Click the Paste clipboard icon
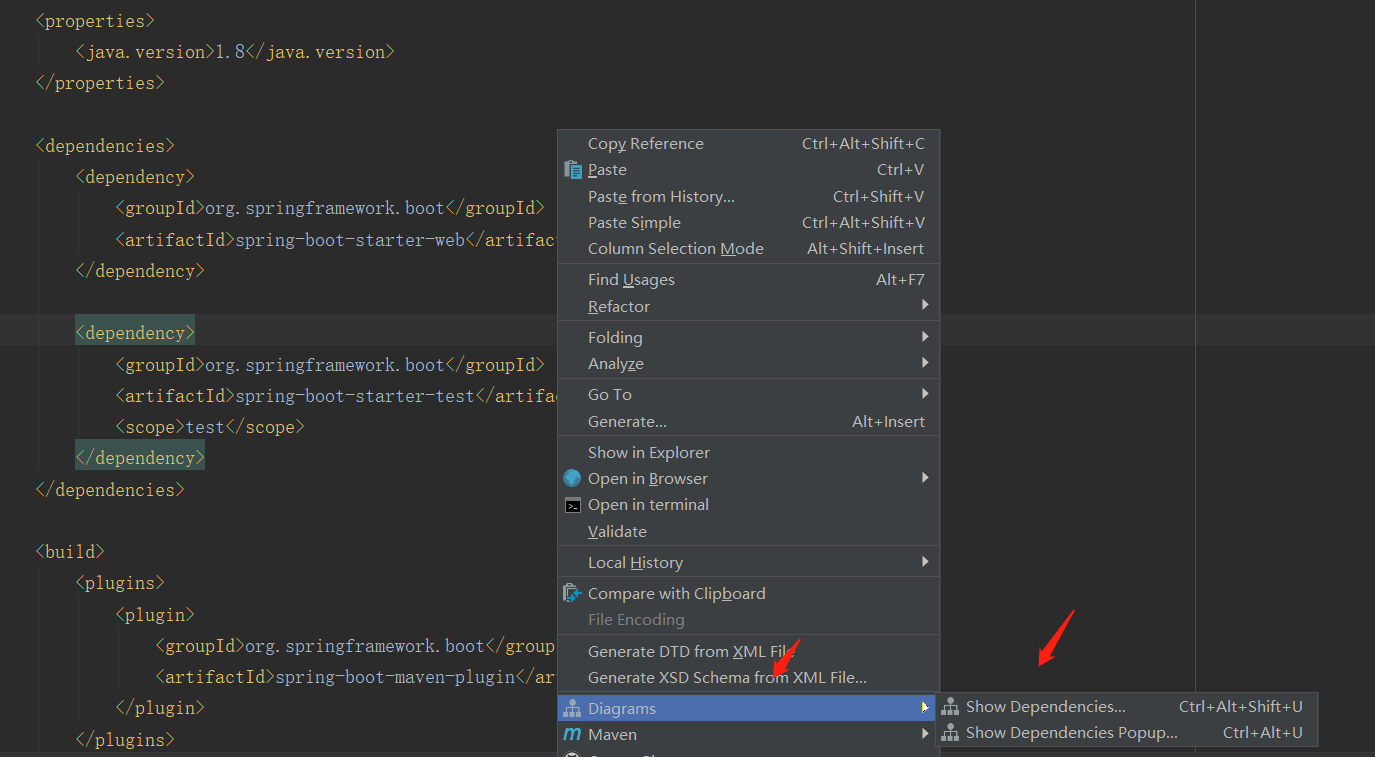The image size is (1375, 757). [572, 170]
